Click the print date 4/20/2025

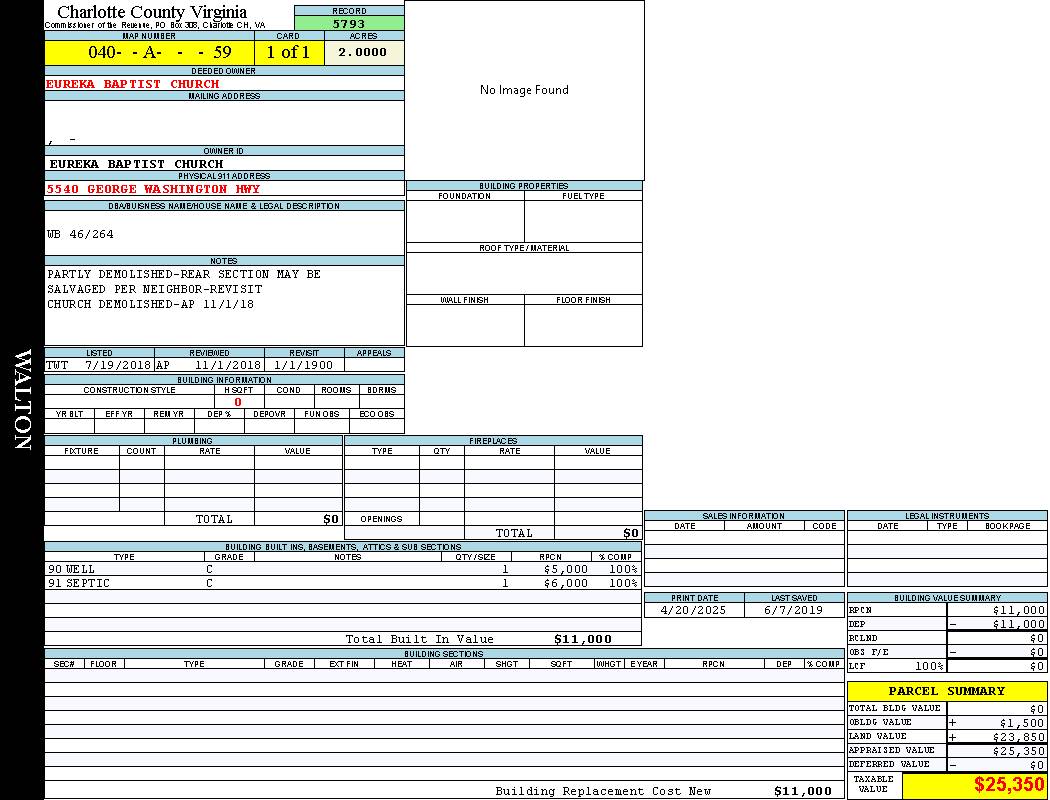click(x=694, y=609)
